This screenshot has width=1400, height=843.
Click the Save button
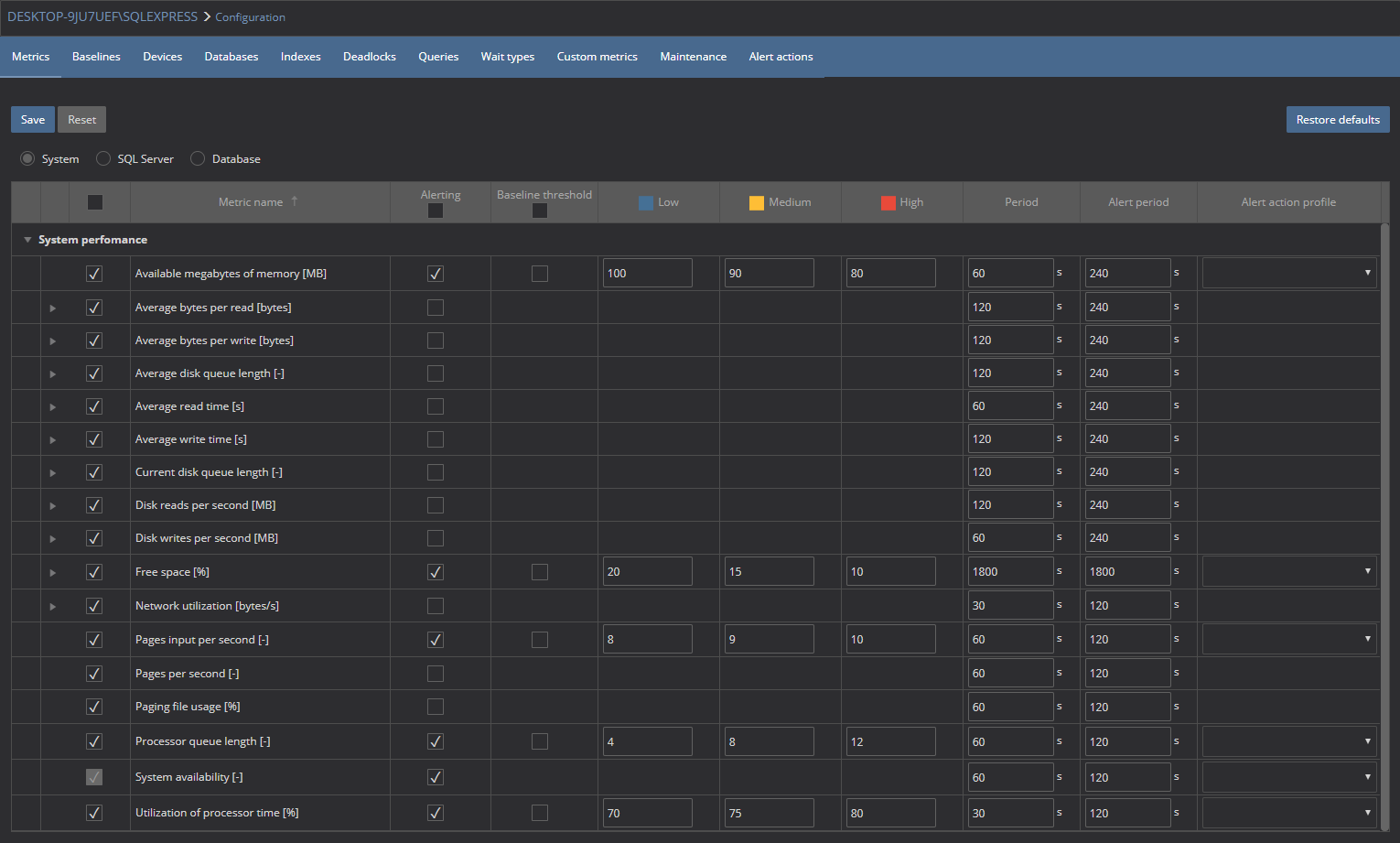[x=33, y=120]
